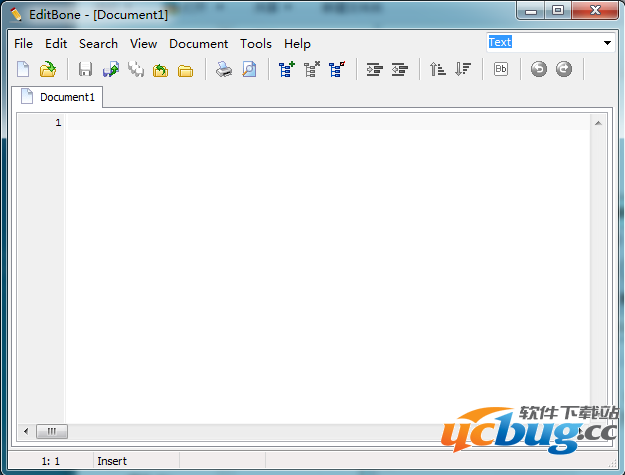Screen dimensions: 625x475
Task: Click the vertical scrollbar up arrow
Action: (598, 123)
